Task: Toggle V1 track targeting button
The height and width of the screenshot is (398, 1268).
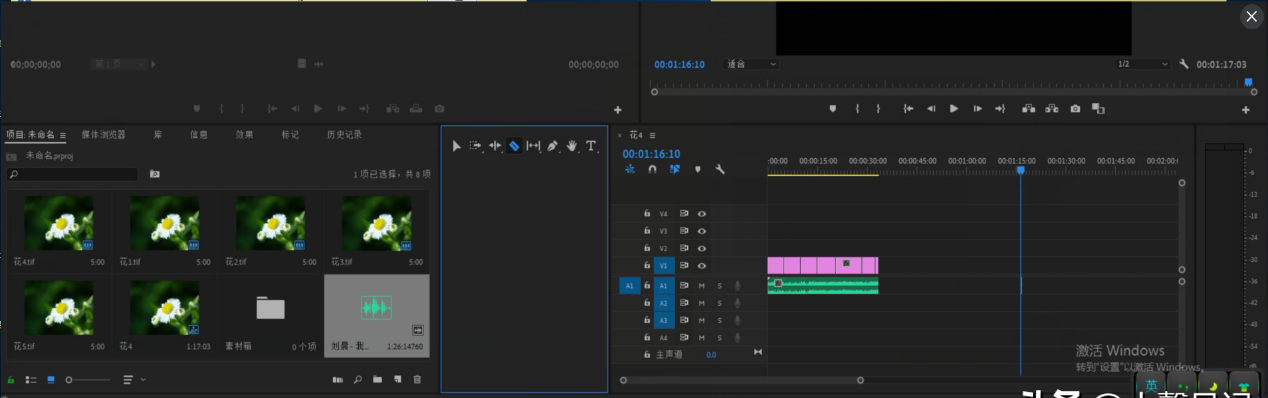Action: click(664, 266)
